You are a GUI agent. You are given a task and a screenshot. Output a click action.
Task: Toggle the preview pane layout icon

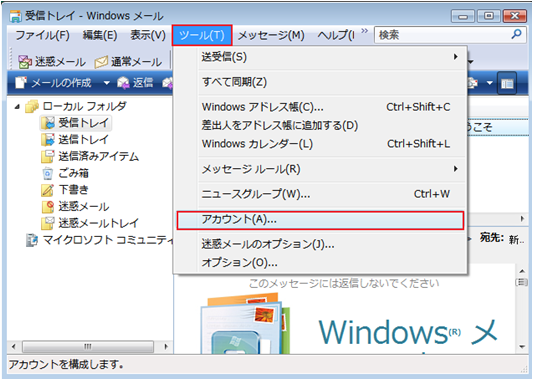click(507, 83)
